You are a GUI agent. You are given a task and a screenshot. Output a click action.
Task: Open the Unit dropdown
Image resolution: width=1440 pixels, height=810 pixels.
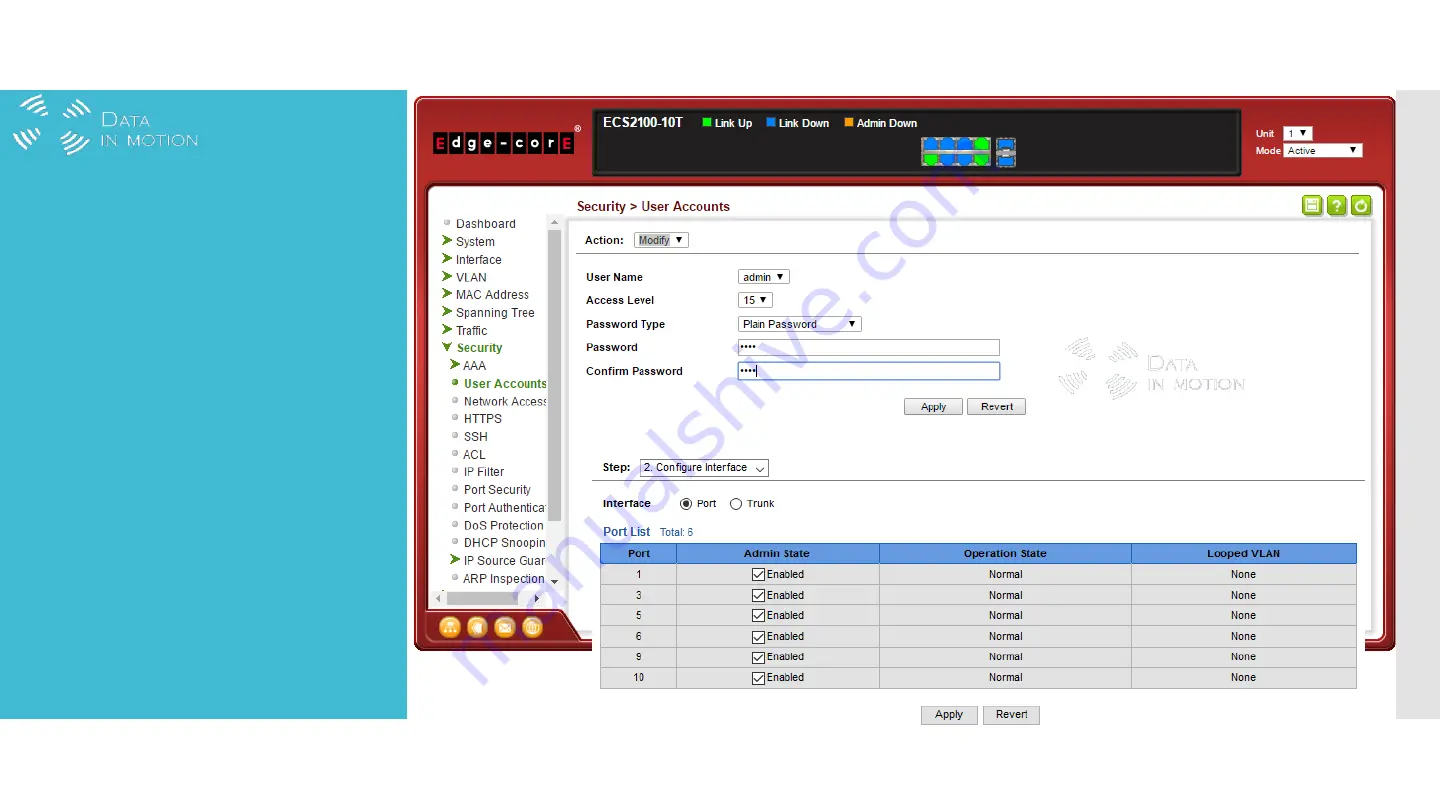point(1298,133)
